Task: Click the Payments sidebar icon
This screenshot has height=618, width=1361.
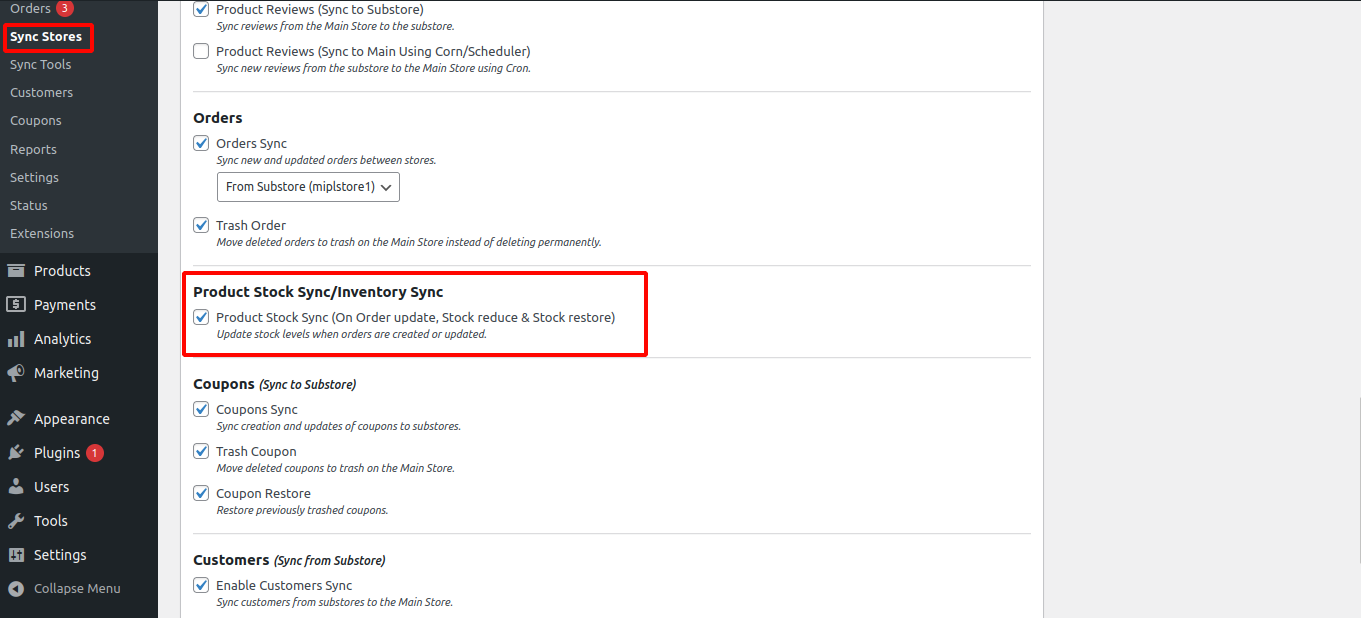Action: 16,305
